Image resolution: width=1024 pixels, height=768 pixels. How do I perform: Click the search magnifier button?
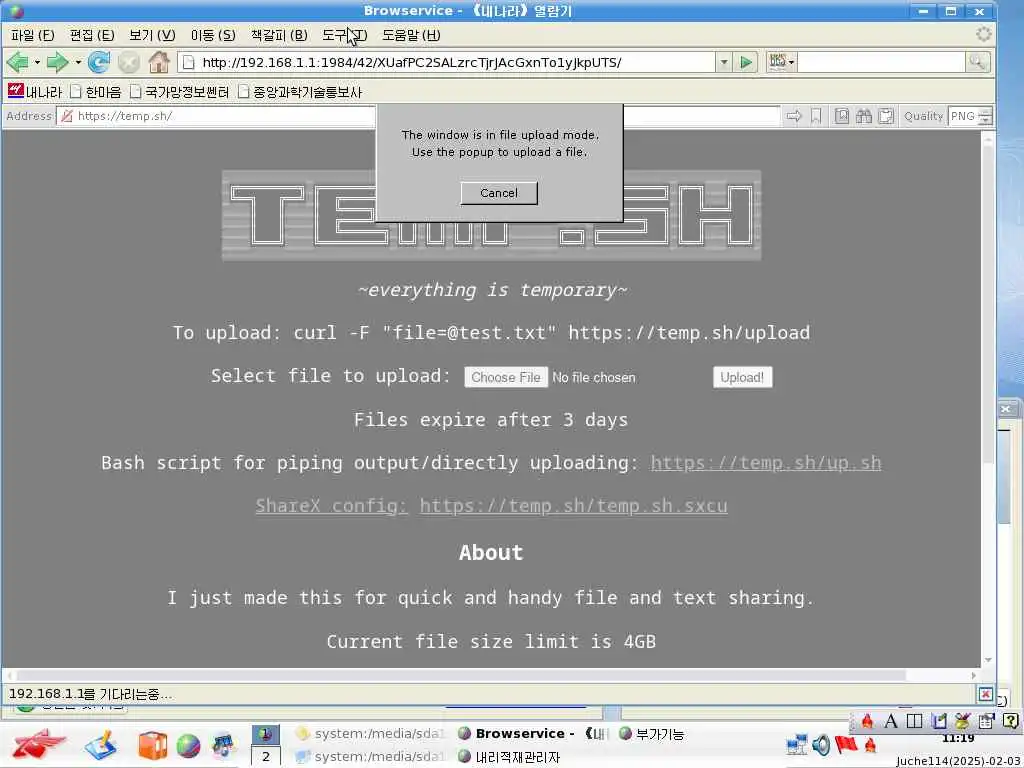tap(977, 62)
